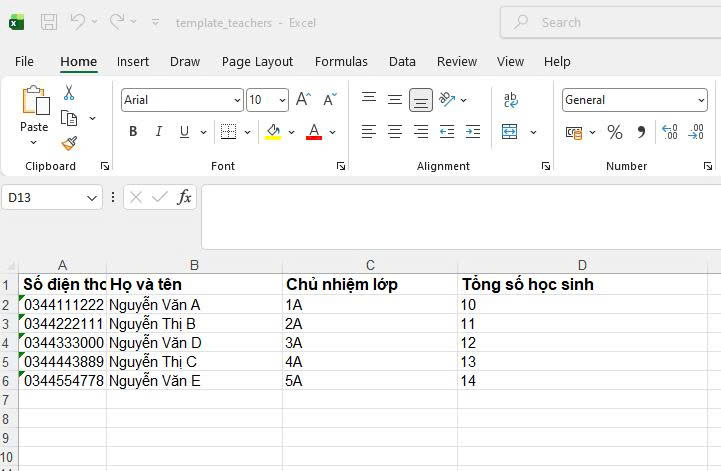Apply the red Font Color swatch
This screenshot has width=721, height=471.
click(x=313, y=132)
